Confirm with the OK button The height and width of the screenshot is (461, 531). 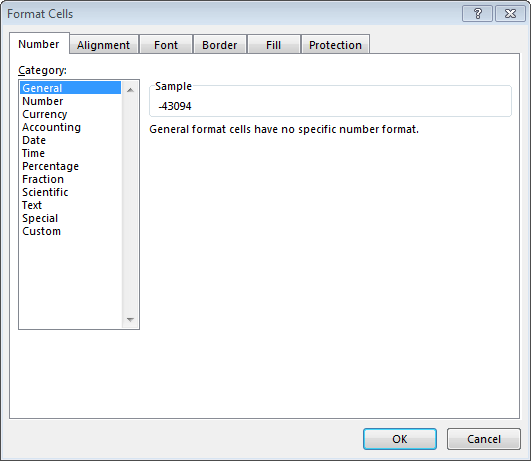(400, 439)
